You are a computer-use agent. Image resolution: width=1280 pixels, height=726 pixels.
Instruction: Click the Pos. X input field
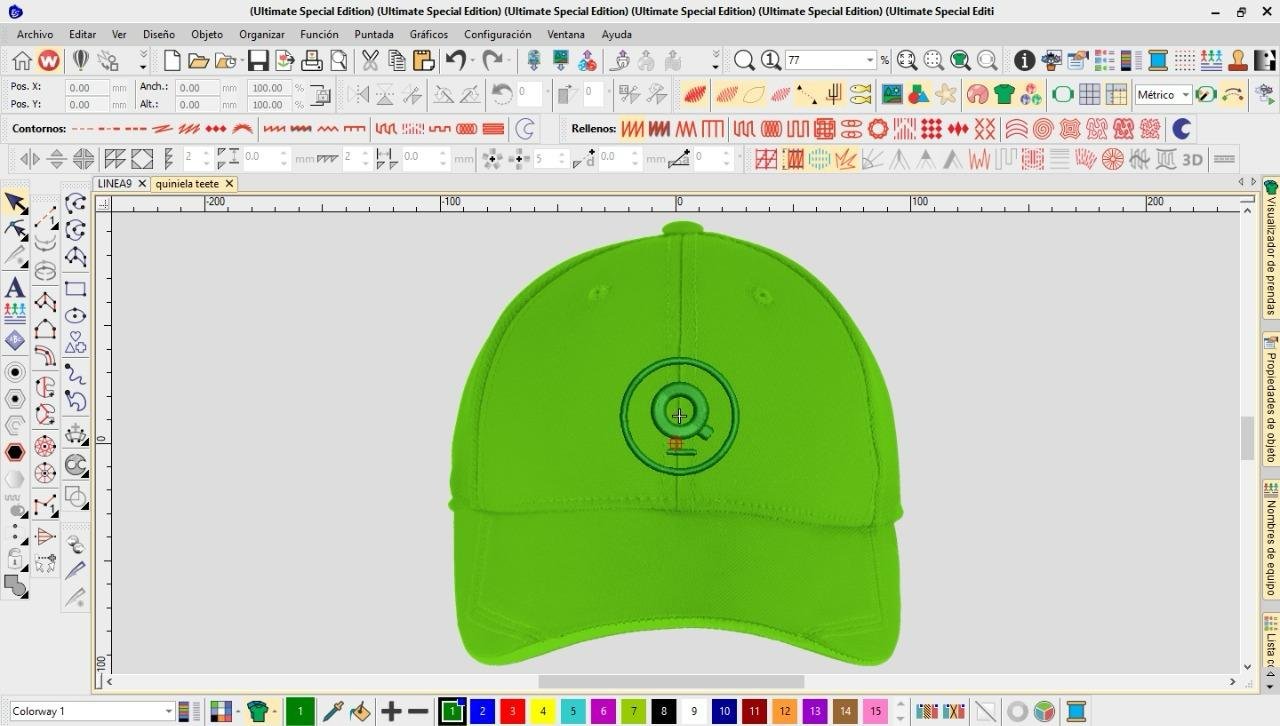[x=87, y=87]
